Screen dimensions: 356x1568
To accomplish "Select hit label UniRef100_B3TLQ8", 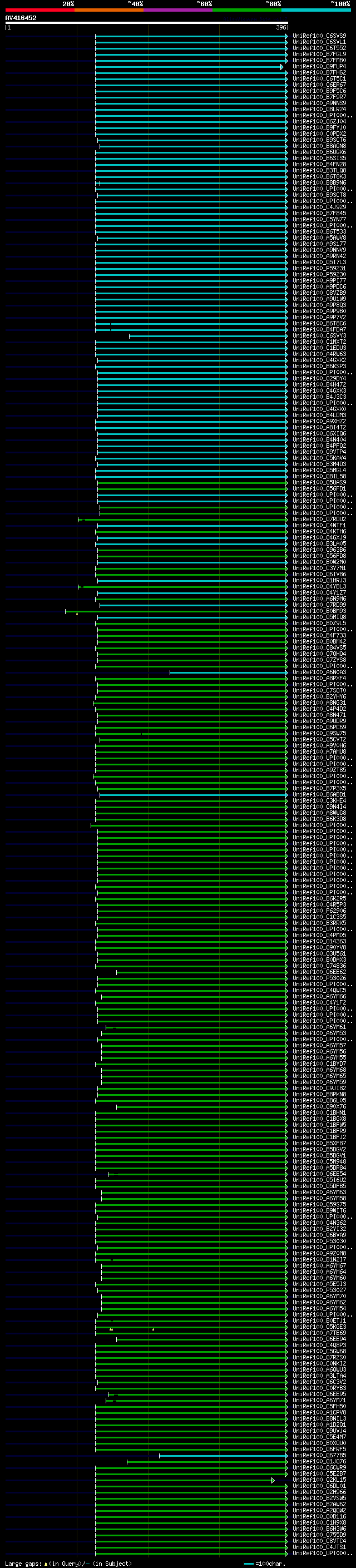I will (x=319, y=170).
